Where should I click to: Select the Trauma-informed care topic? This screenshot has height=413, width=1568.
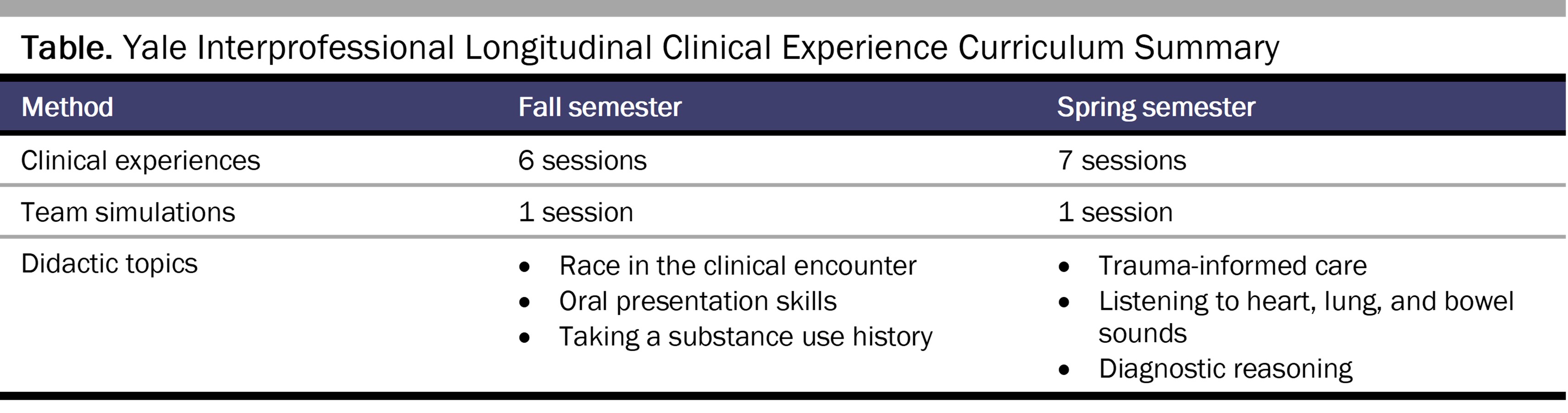coord(1232,266)
